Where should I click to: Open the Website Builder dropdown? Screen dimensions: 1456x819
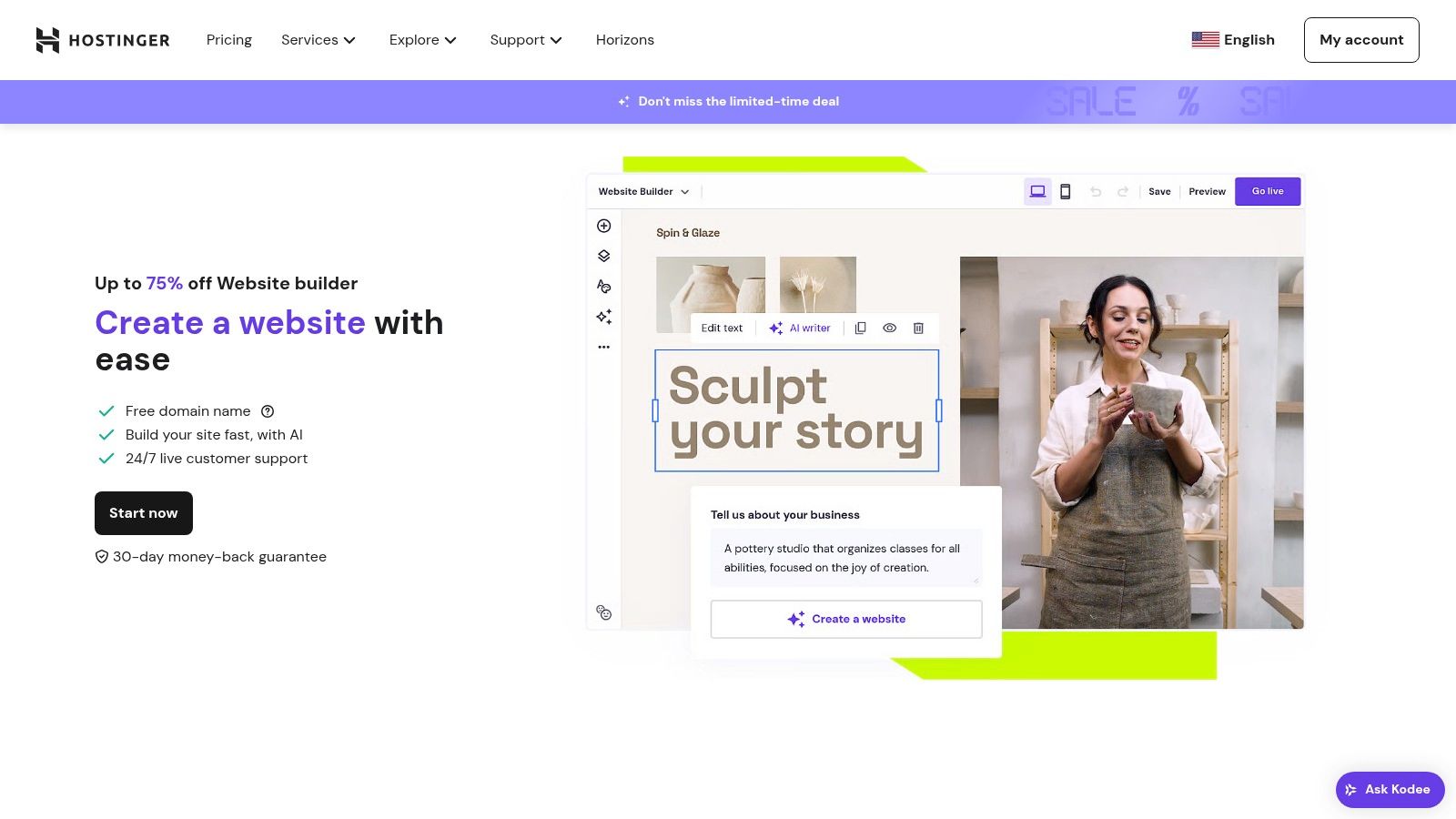click(644, 191)
